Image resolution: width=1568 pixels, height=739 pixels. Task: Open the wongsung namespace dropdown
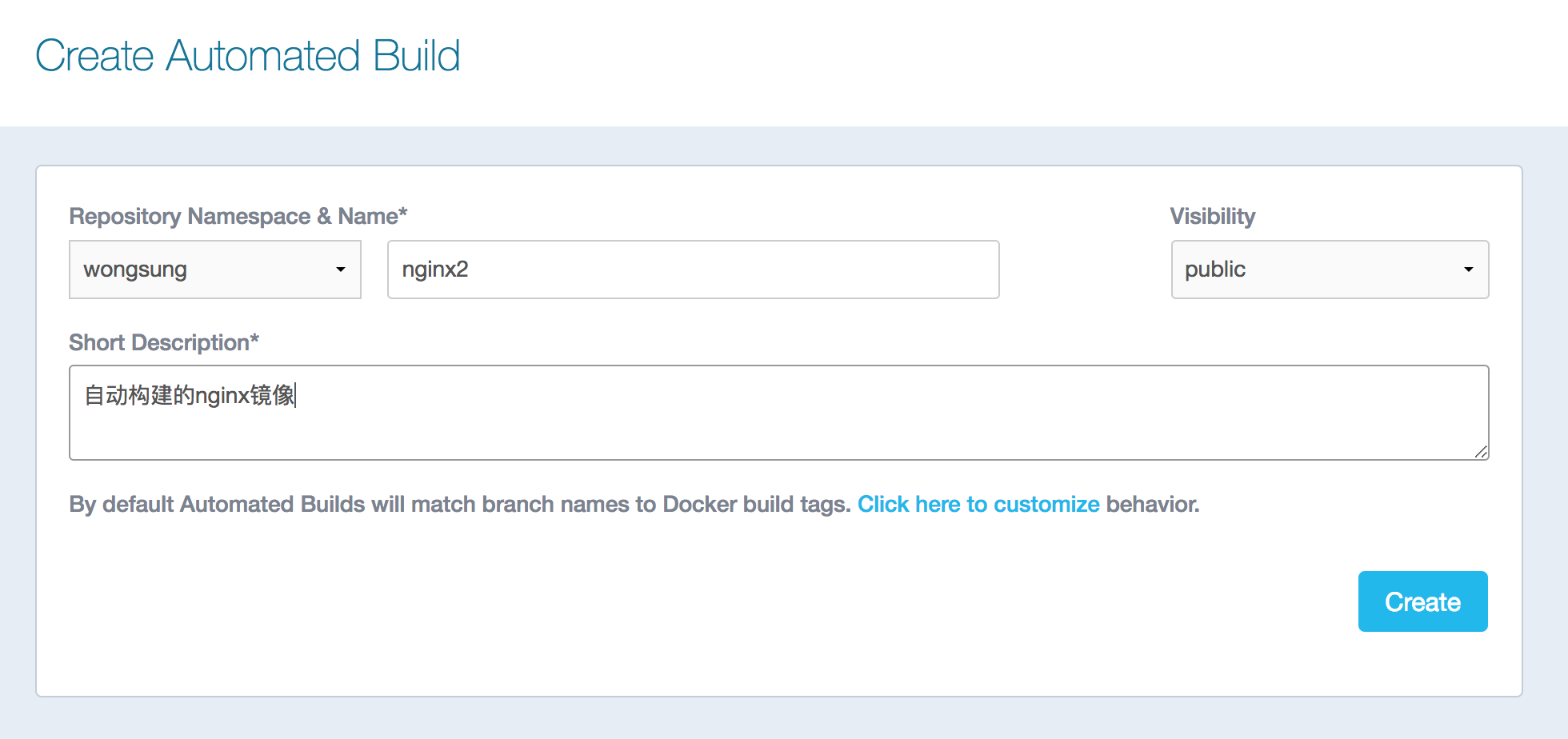point(214,270)
